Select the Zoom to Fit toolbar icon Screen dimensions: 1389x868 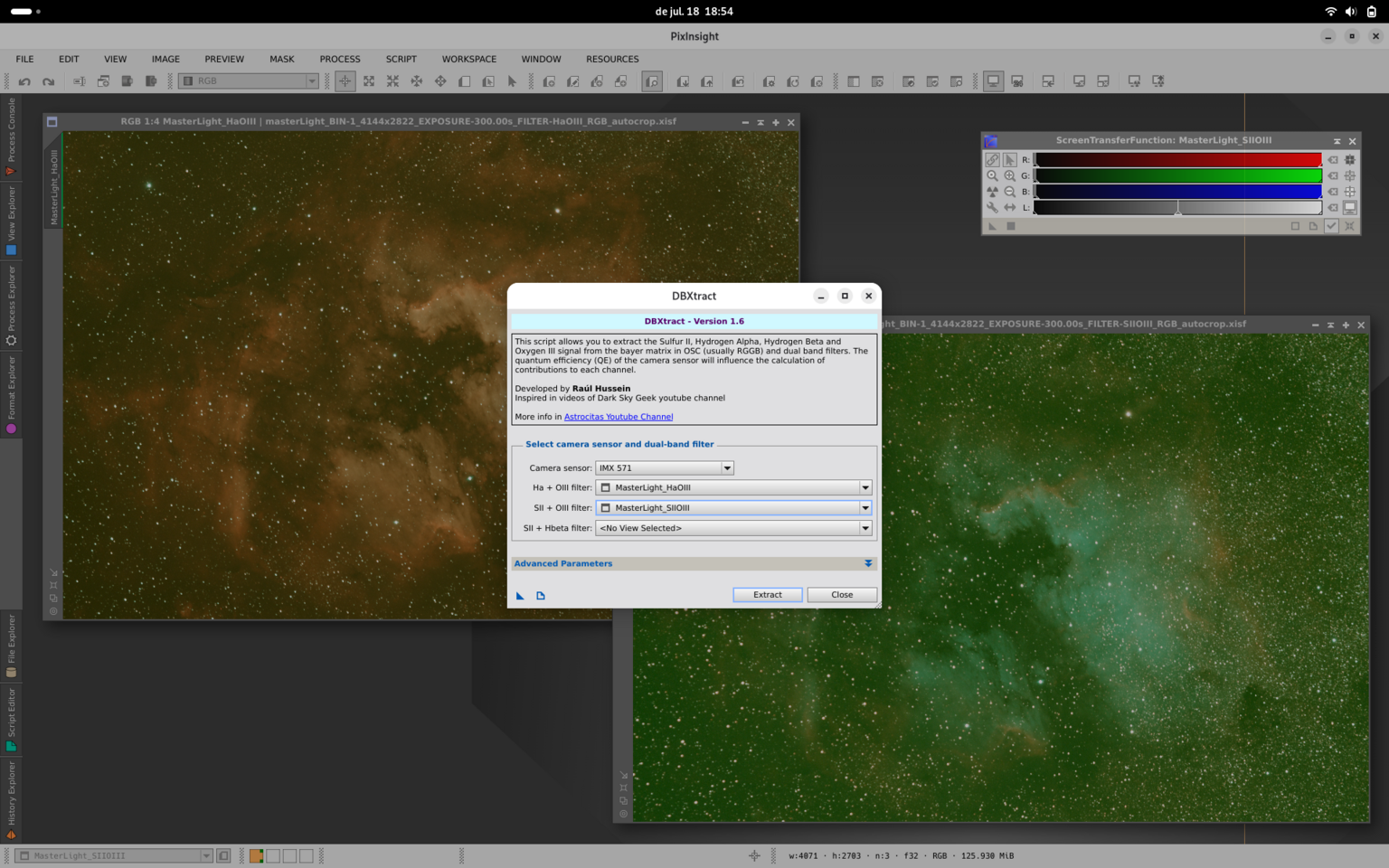pyautogui.click(x=369, y=81)
